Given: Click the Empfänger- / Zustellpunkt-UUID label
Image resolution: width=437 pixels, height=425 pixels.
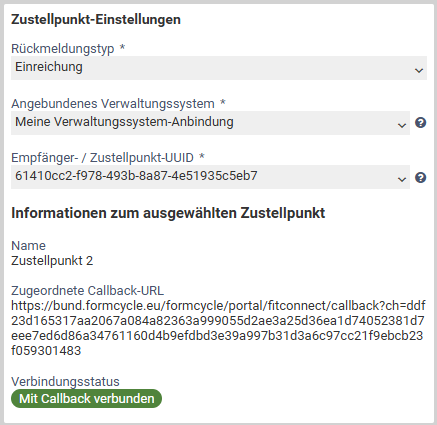Looking at the screenshot, I should click(x=102, y=158).
